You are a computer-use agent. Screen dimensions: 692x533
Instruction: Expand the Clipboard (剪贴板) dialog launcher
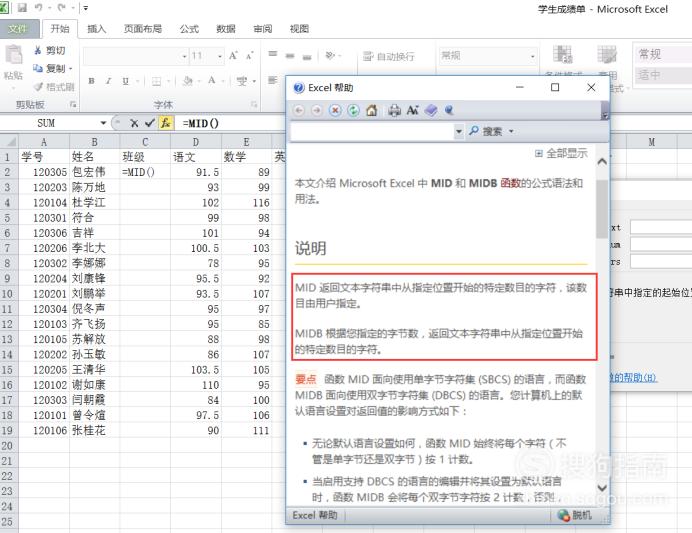[x=73, y=105]
